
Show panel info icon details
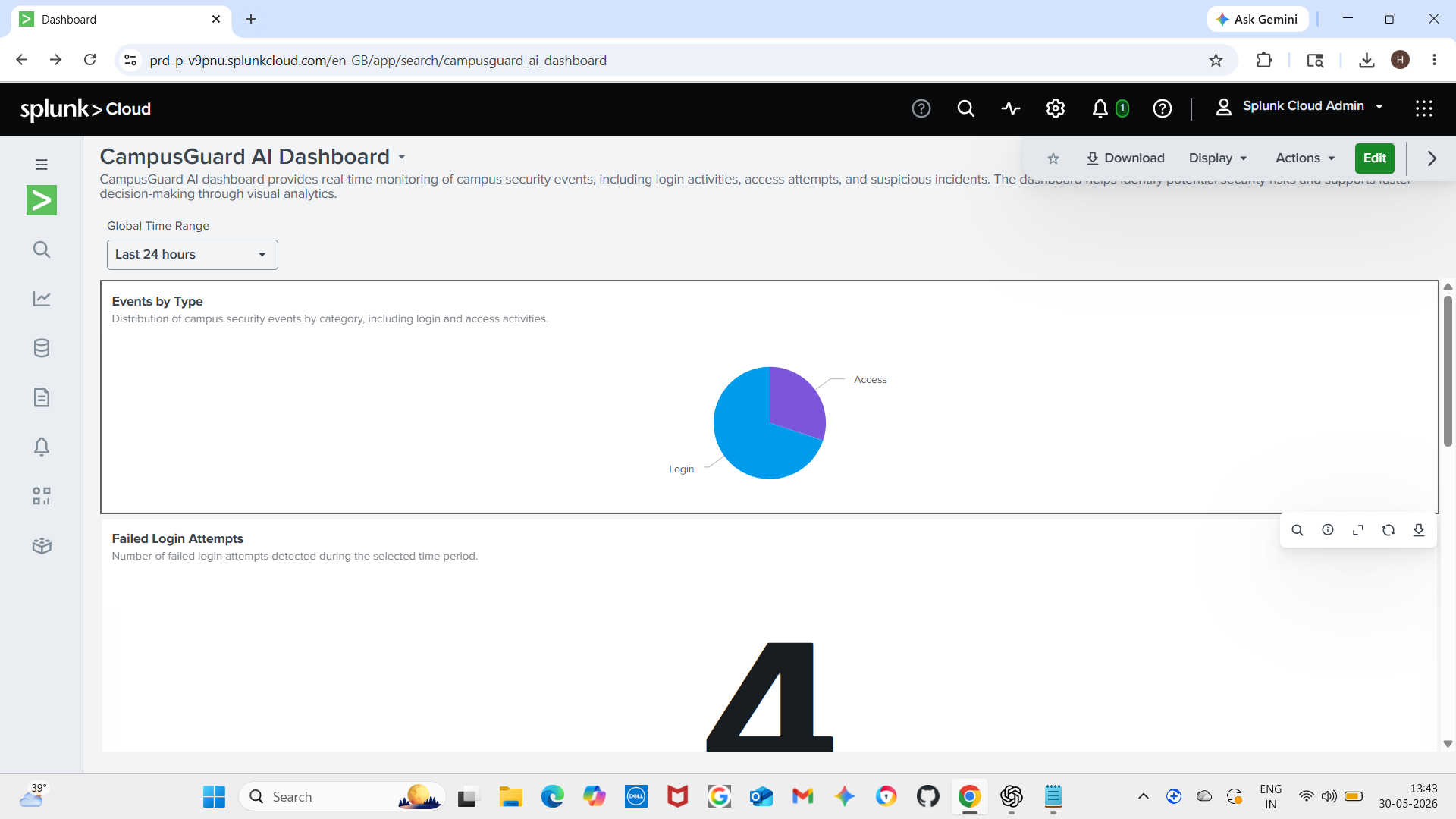pos(1328,530)
